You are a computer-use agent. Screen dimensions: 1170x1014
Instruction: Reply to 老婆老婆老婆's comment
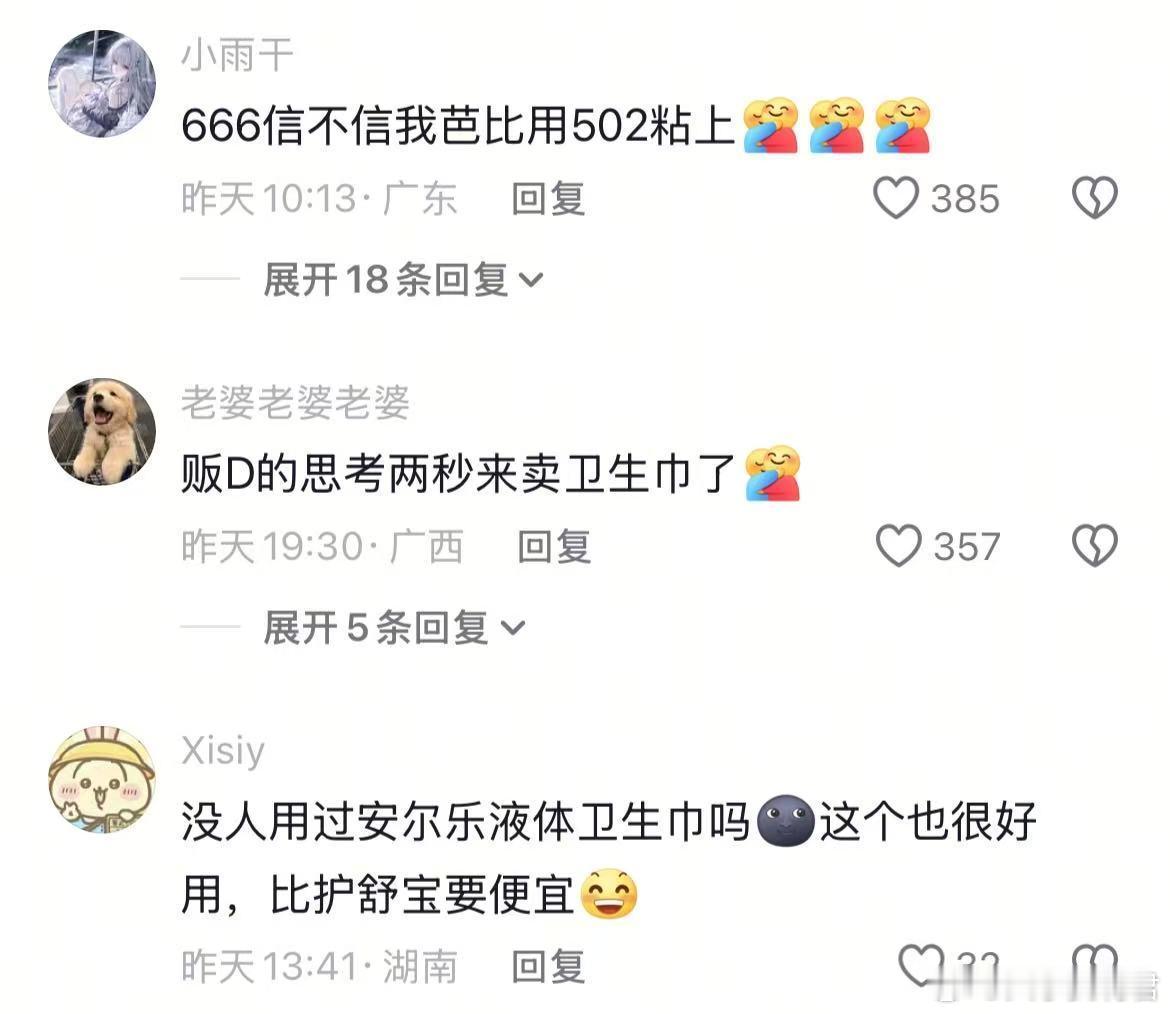tap(554, 546)
